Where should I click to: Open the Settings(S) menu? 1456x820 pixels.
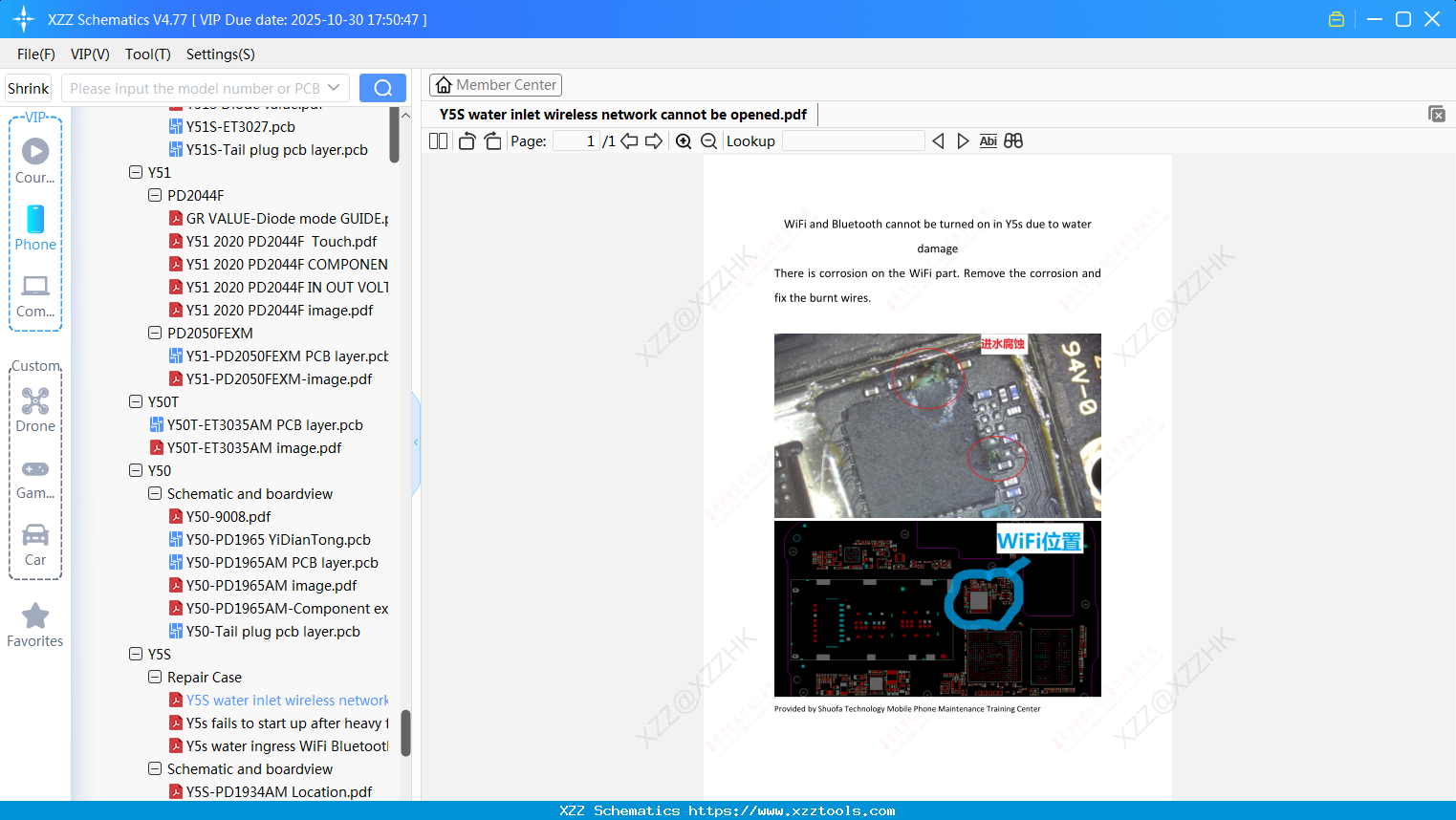221,54
